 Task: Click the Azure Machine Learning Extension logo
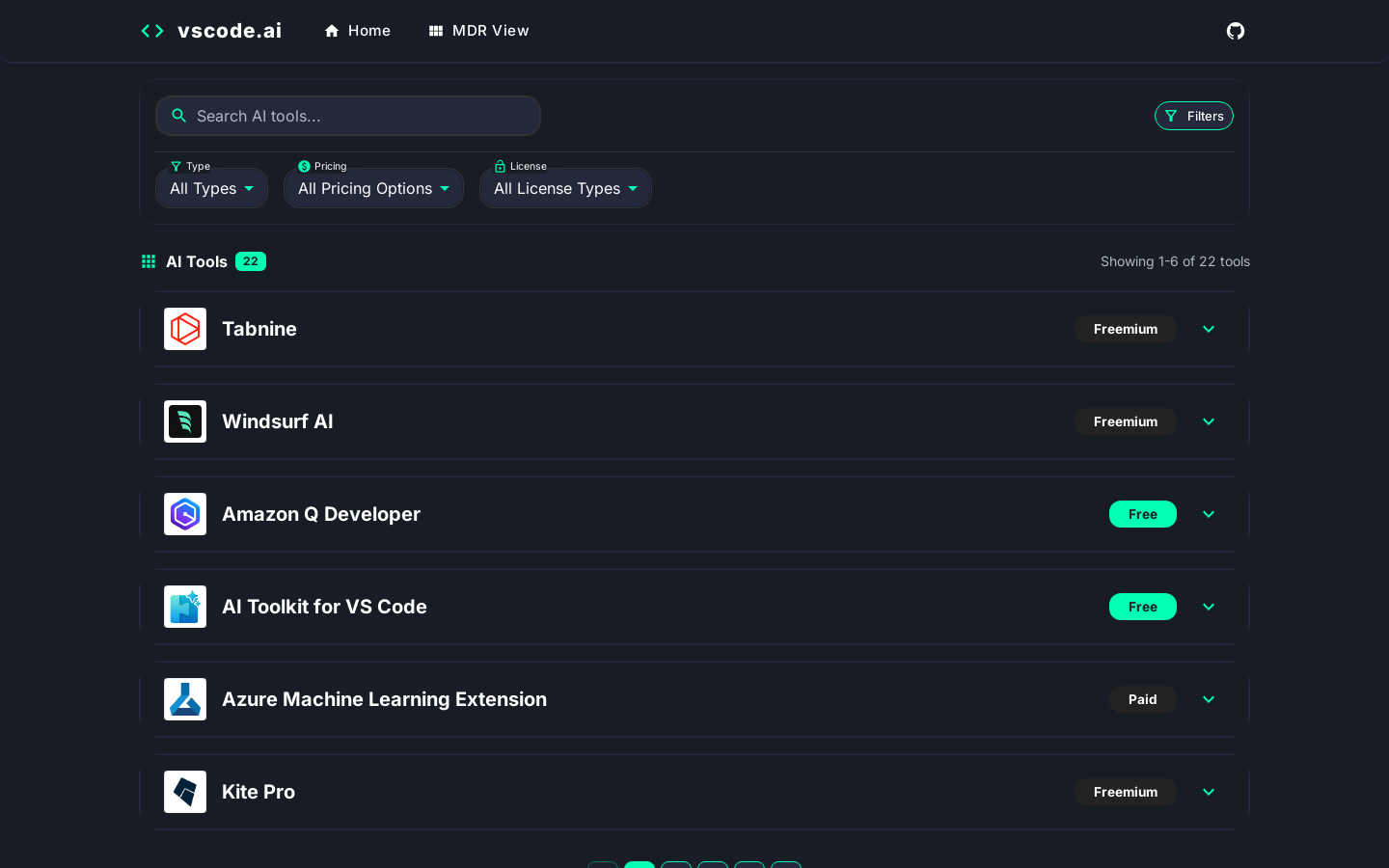185,699
